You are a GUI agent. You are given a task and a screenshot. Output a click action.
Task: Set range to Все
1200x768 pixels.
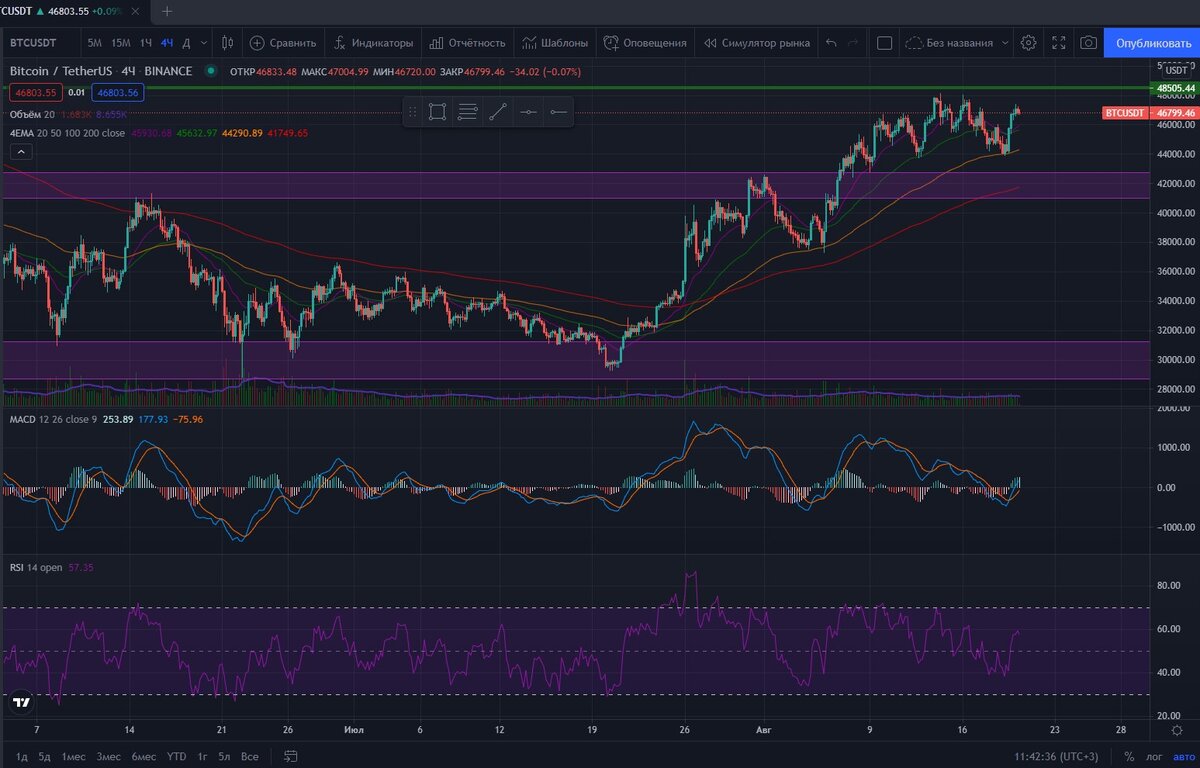pos(250,756)
